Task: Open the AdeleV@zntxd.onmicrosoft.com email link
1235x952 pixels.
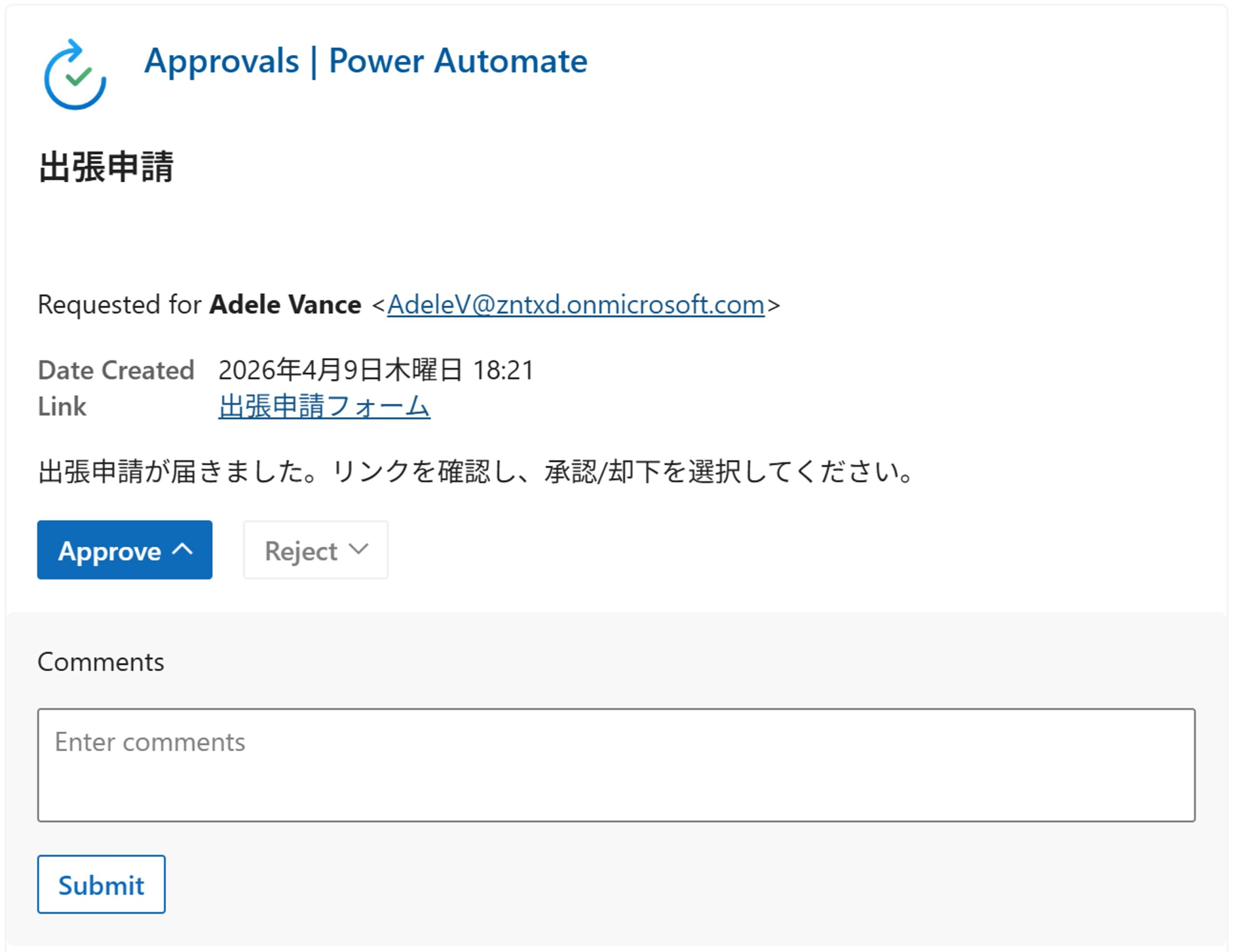Action: (576, 305)
